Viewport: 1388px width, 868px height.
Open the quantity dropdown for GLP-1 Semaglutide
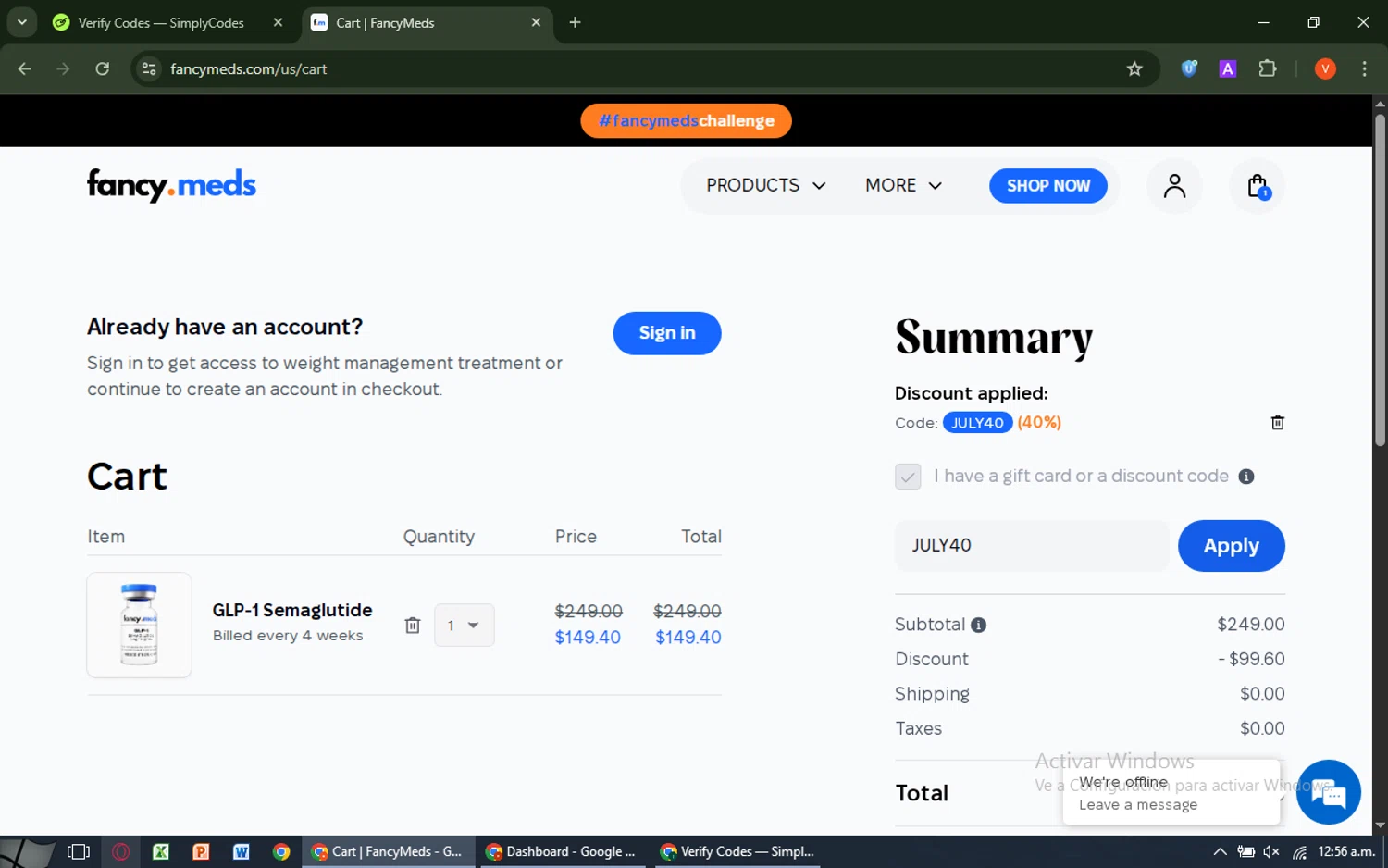(464, 626)
